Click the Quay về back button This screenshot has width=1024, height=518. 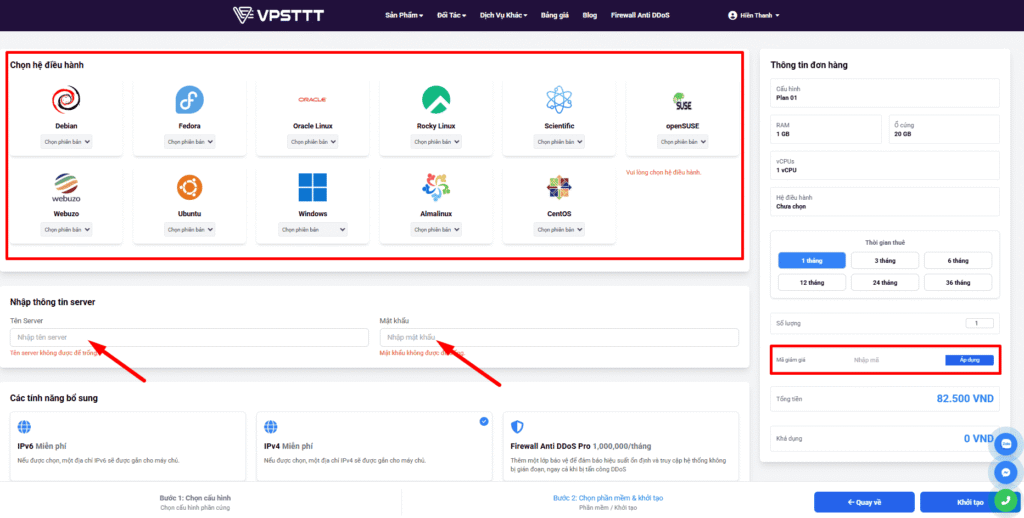tap(864, 502)
